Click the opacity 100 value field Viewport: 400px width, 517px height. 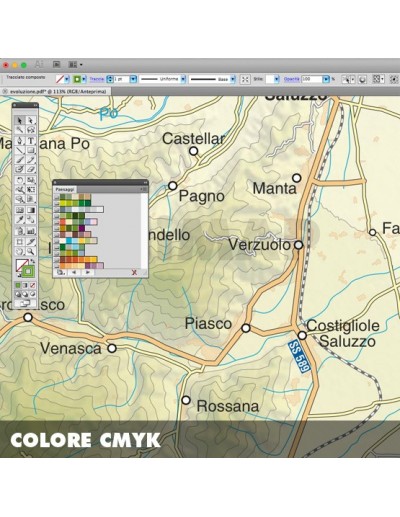[312, 79]
